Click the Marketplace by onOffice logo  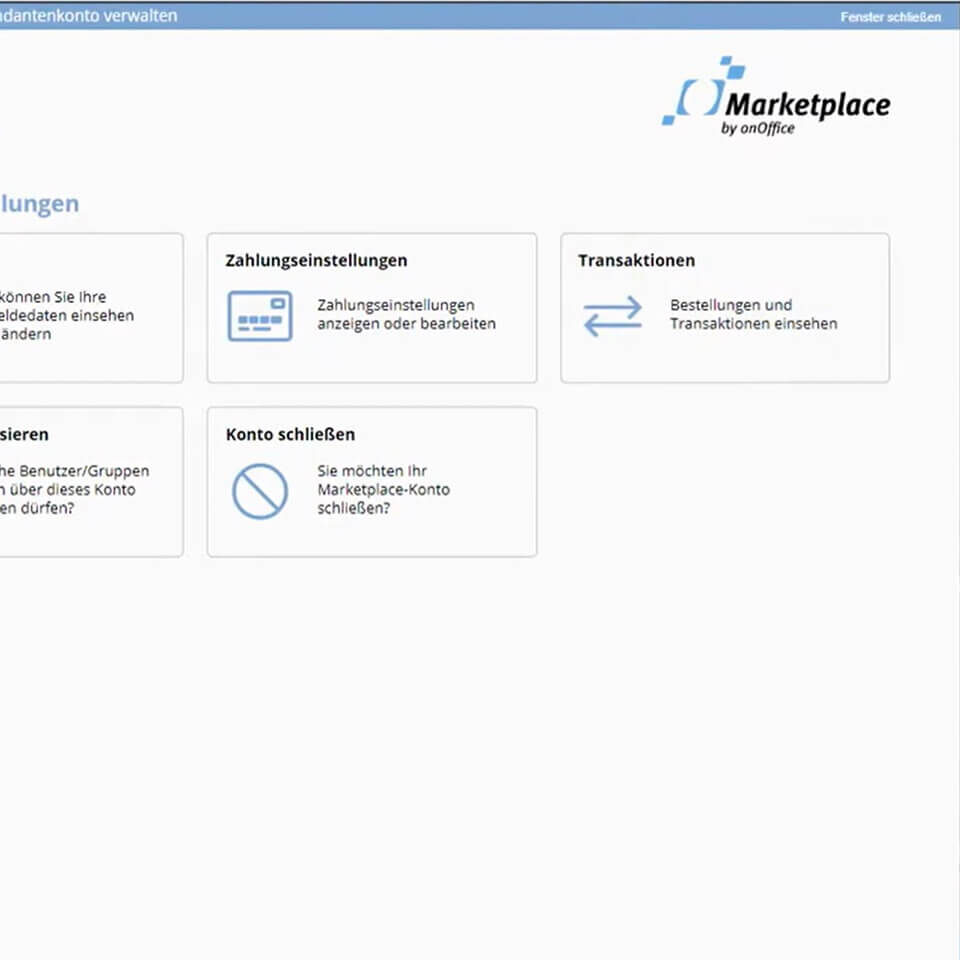(776, 96)
